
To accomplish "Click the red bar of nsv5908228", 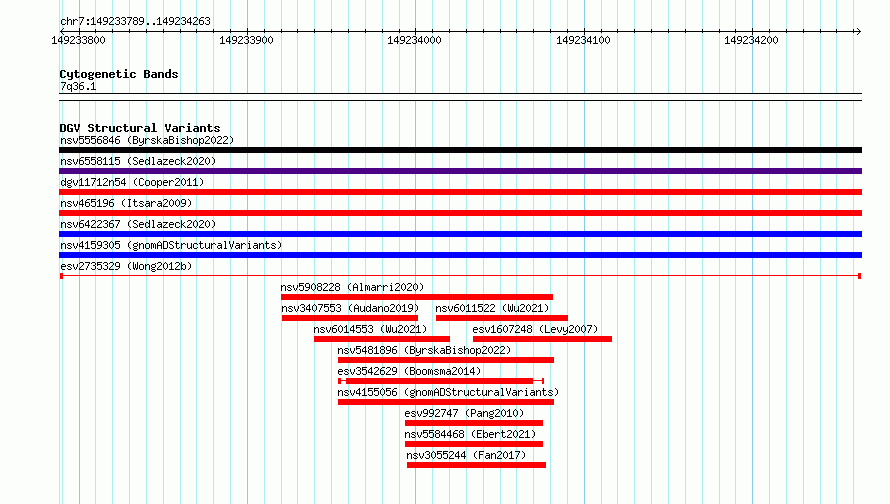I will coord(417,297).
